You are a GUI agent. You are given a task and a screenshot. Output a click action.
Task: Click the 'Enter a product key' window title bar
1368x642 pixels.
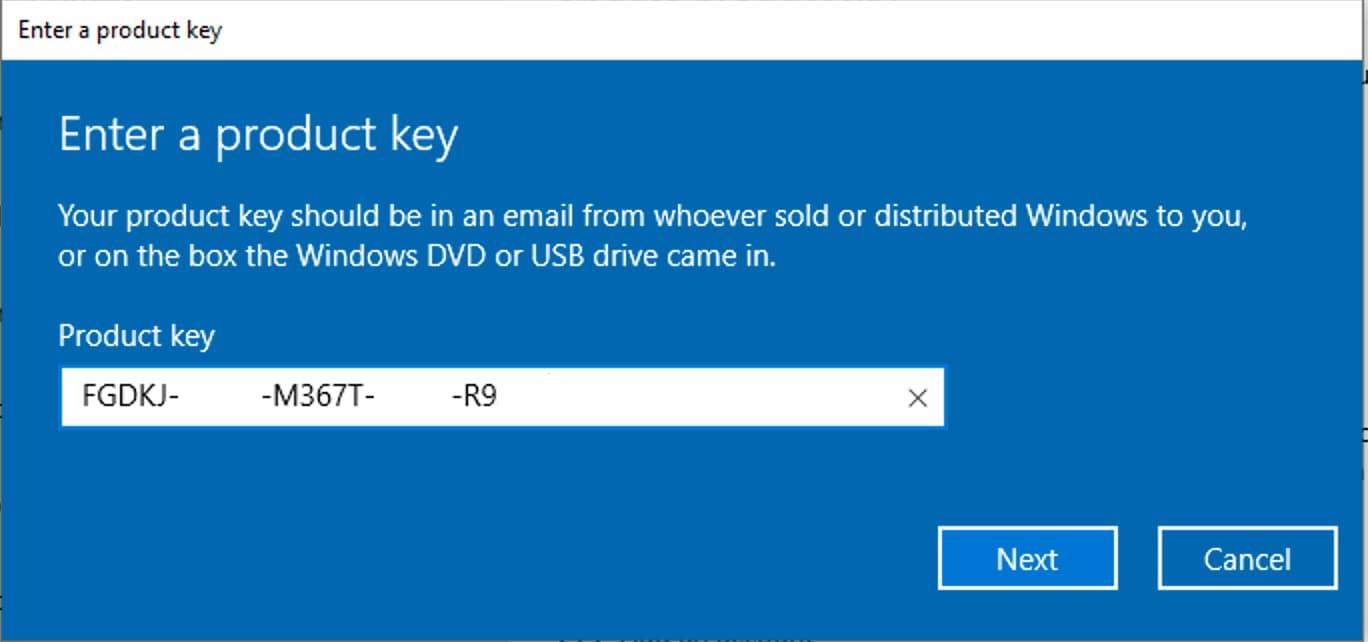[x=684, y=30]
